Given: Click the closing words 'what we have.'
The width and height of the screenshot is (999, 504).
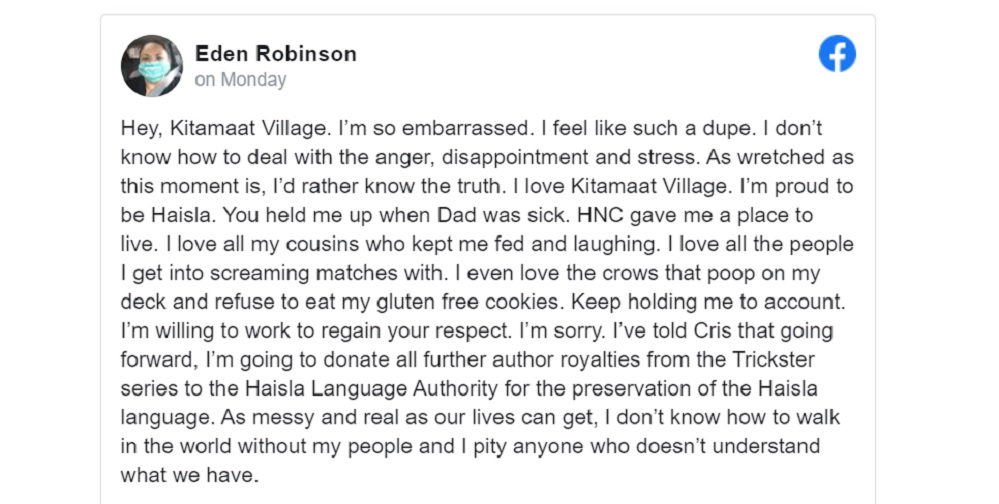Looking at the screenshot, I should point(190,475).
